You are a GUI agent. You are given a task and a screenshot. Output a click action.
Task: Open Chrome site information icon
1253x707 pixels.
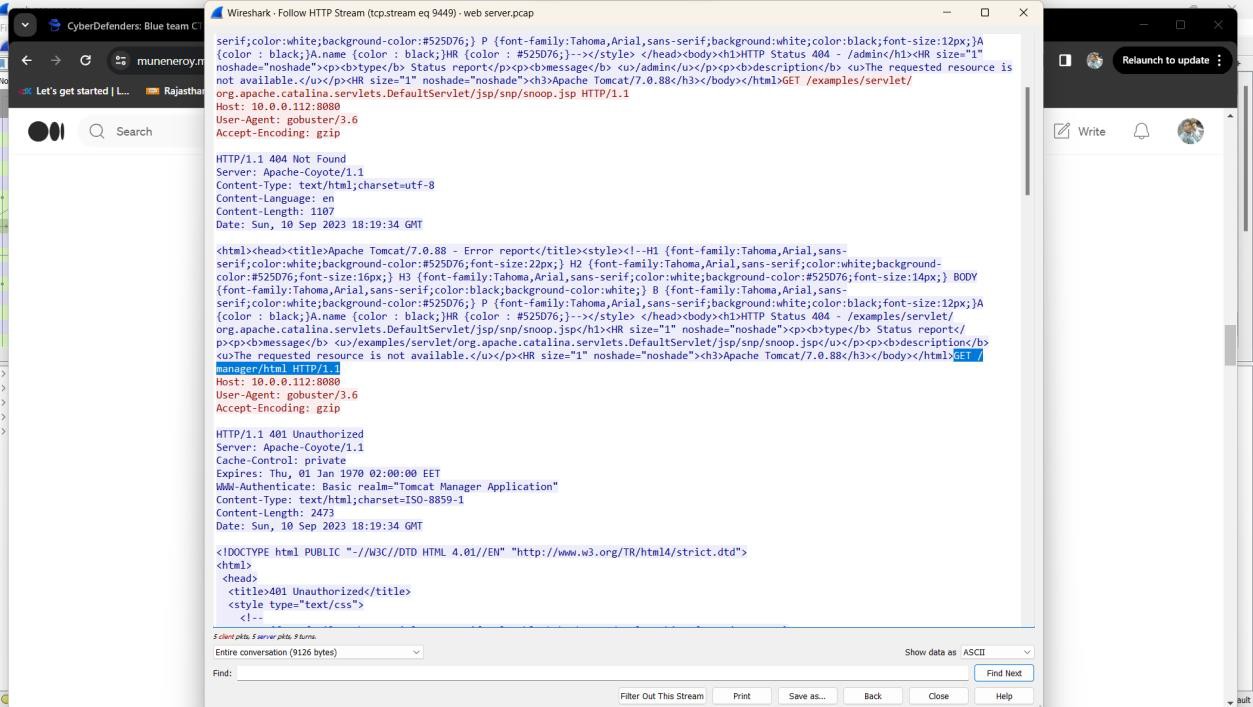pyautogui.click(x=119, y=60)
